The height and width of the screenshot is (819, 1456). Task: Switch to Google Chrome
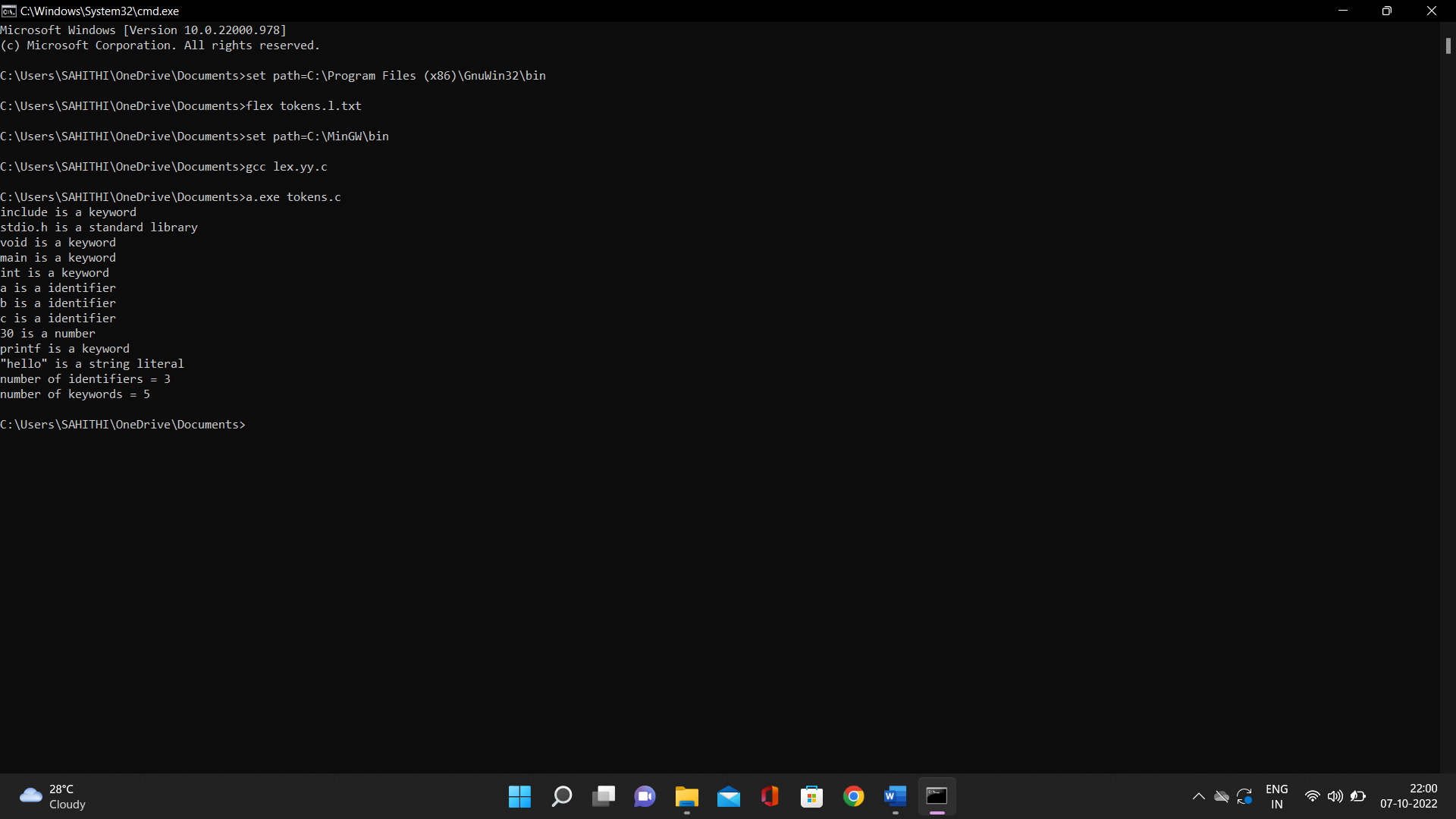coord(854,796)
